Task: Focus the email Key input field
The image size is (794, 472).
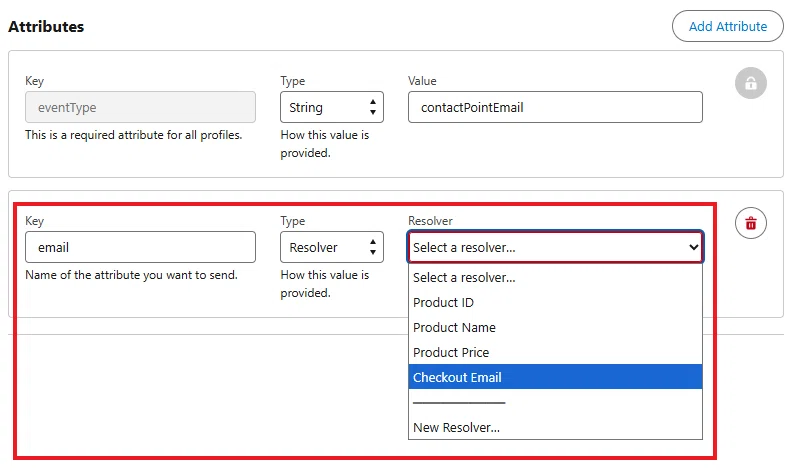Action: tap(140, 247)
